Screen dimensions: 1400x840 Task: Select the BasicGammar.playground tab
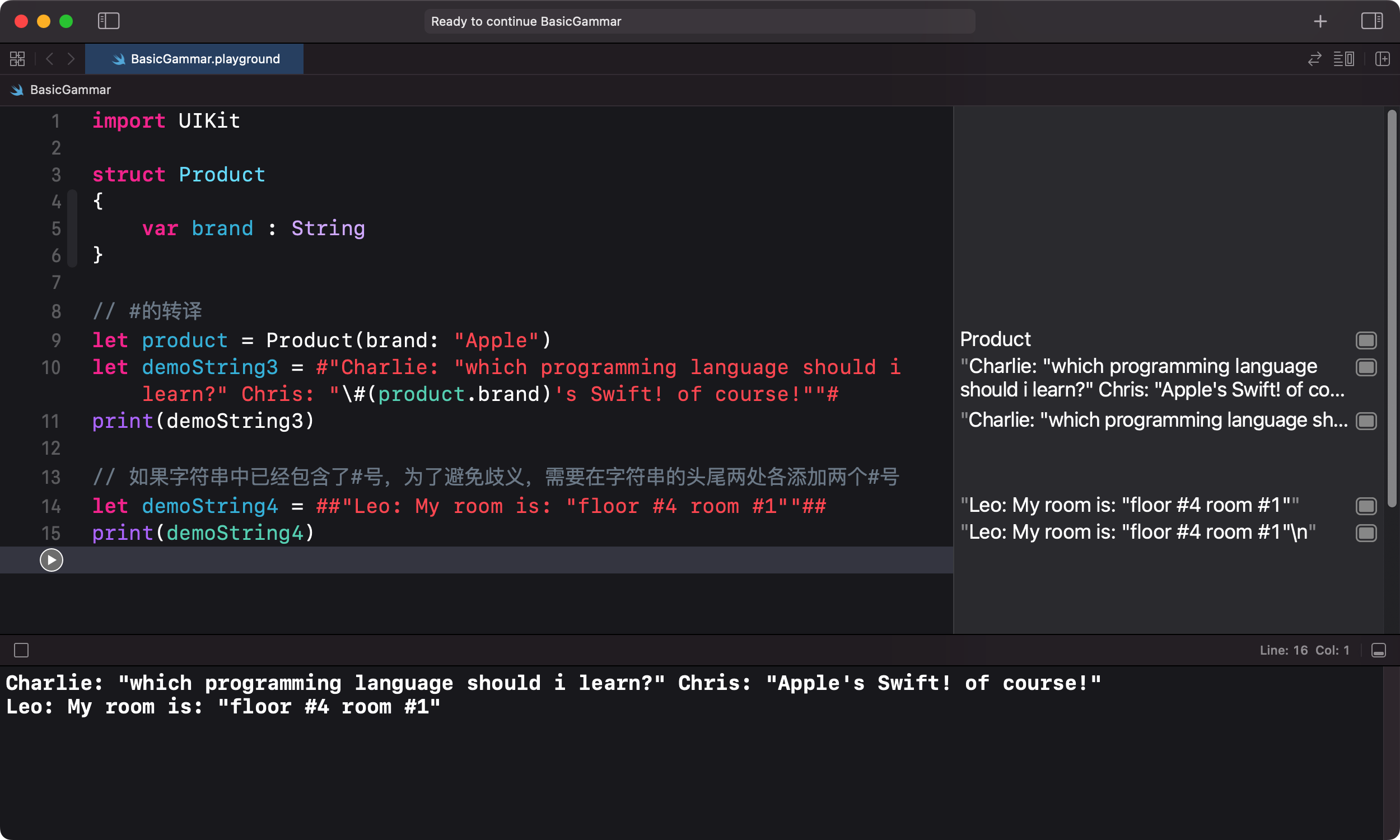(x=194, y=59)
